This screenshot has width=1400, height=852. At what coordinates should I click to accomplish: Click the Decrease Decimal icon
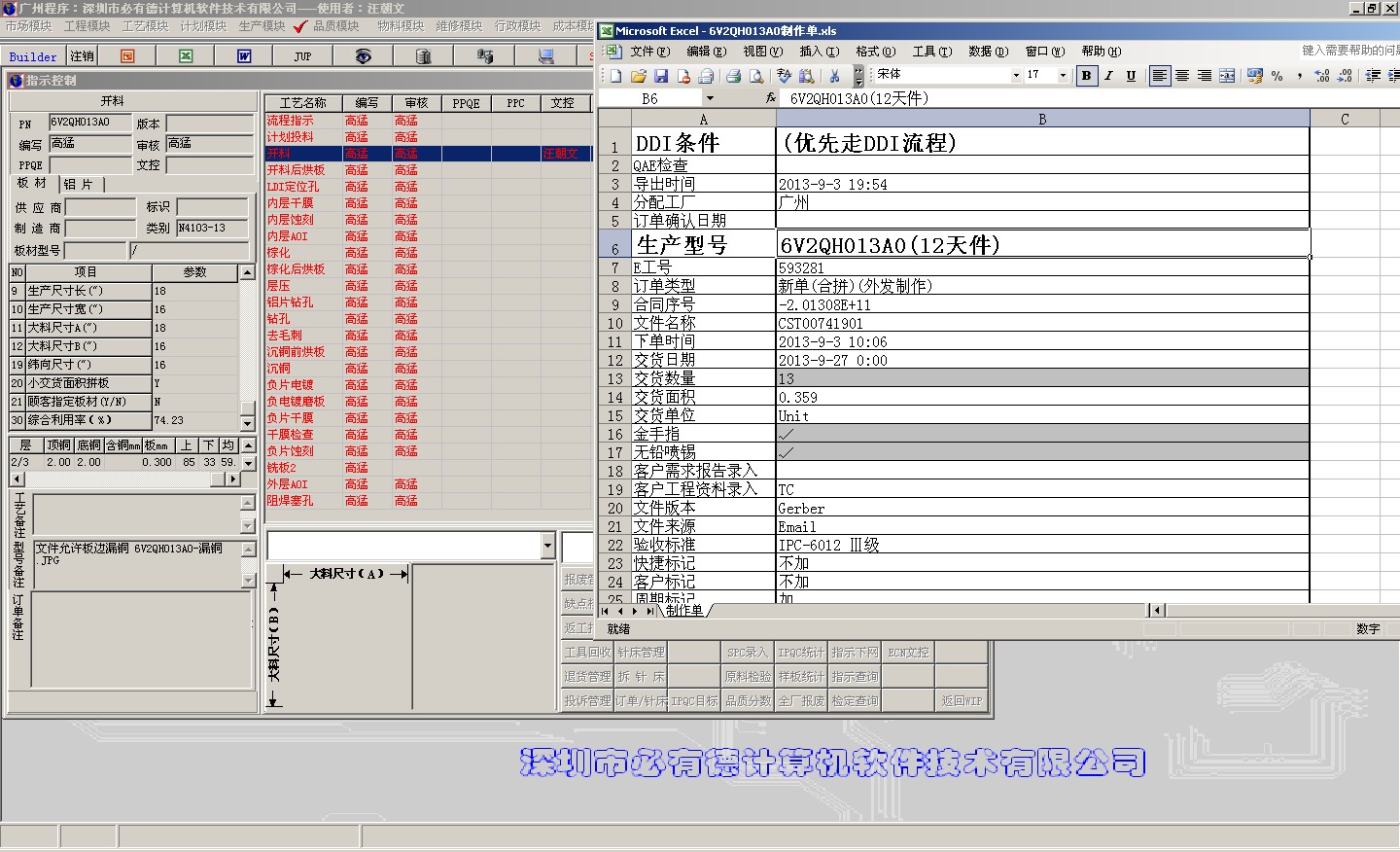(x=1346, y=76)
